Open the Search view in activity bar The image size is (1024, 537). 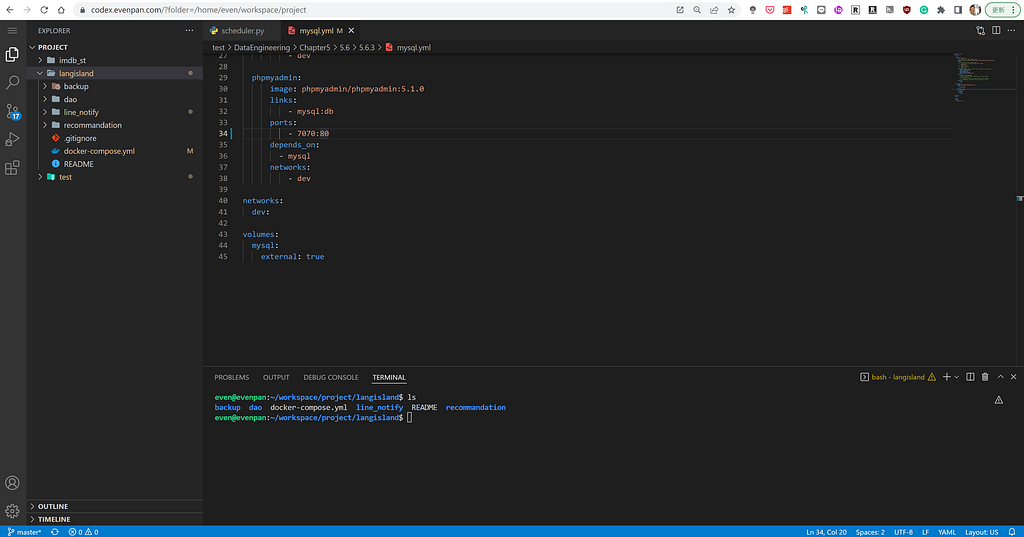(12, 82)
